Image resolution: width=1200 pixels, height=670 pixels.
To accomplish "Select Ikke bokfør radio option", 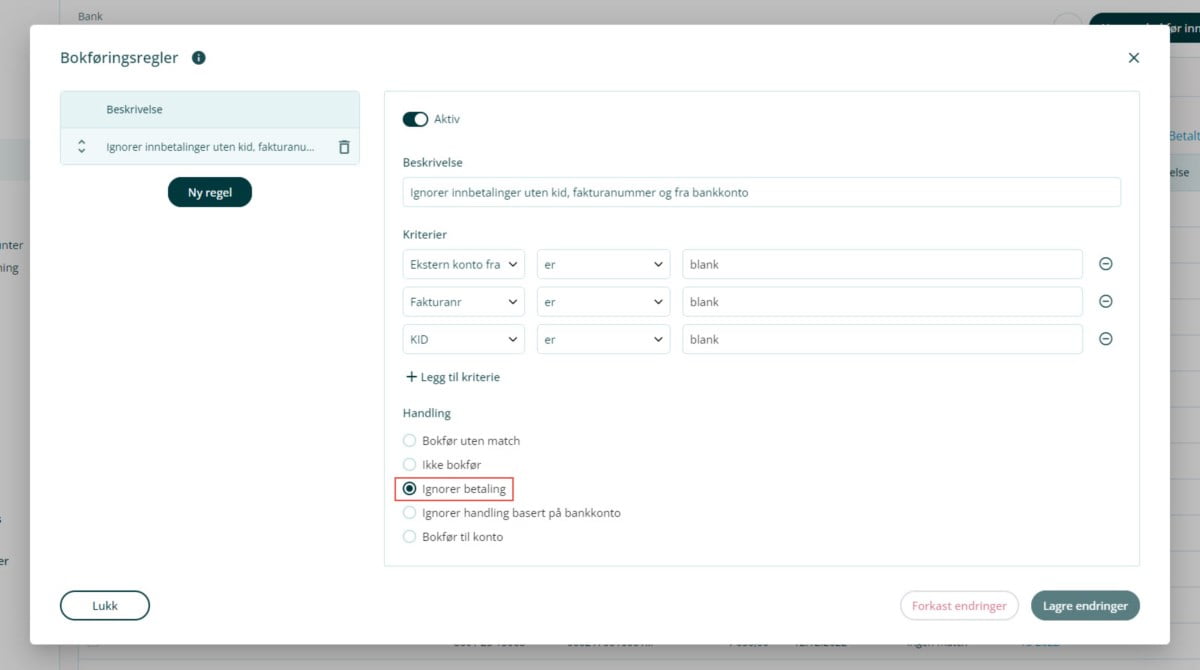I will tap(409, 464).
